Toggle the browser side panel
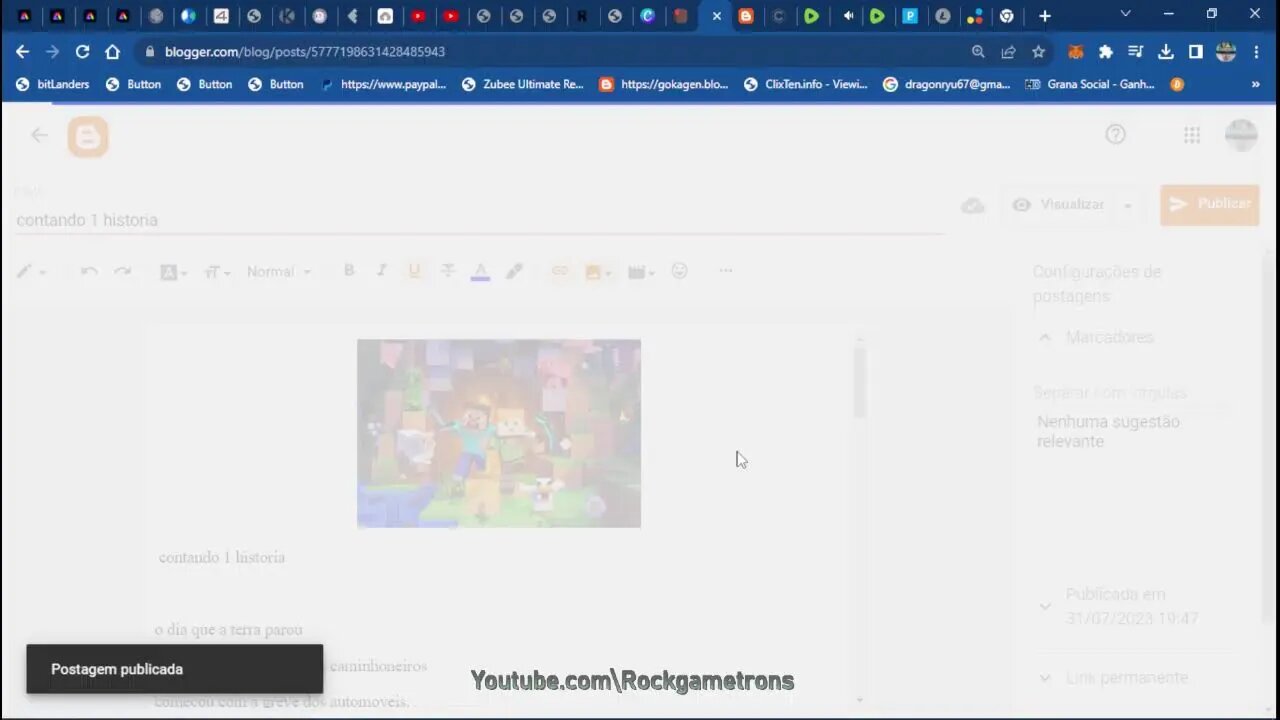Screen dimensions: 1280x720 [1196, 52]
